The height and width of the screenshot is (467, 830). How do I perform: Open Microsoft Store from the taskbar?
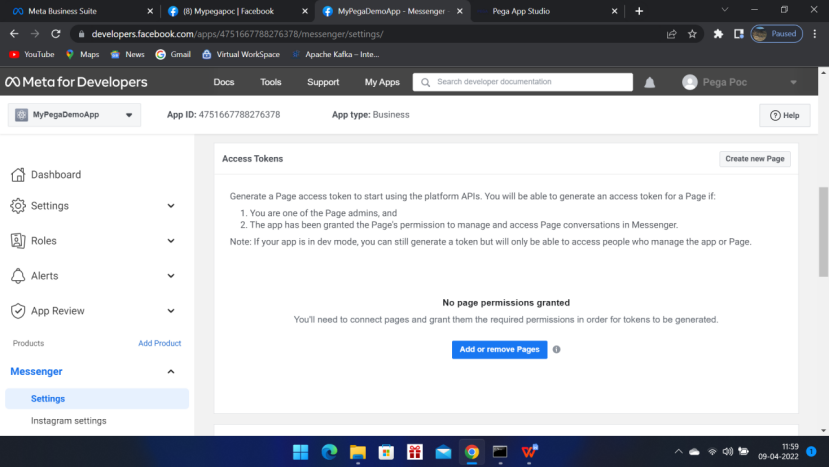point(386,452)
